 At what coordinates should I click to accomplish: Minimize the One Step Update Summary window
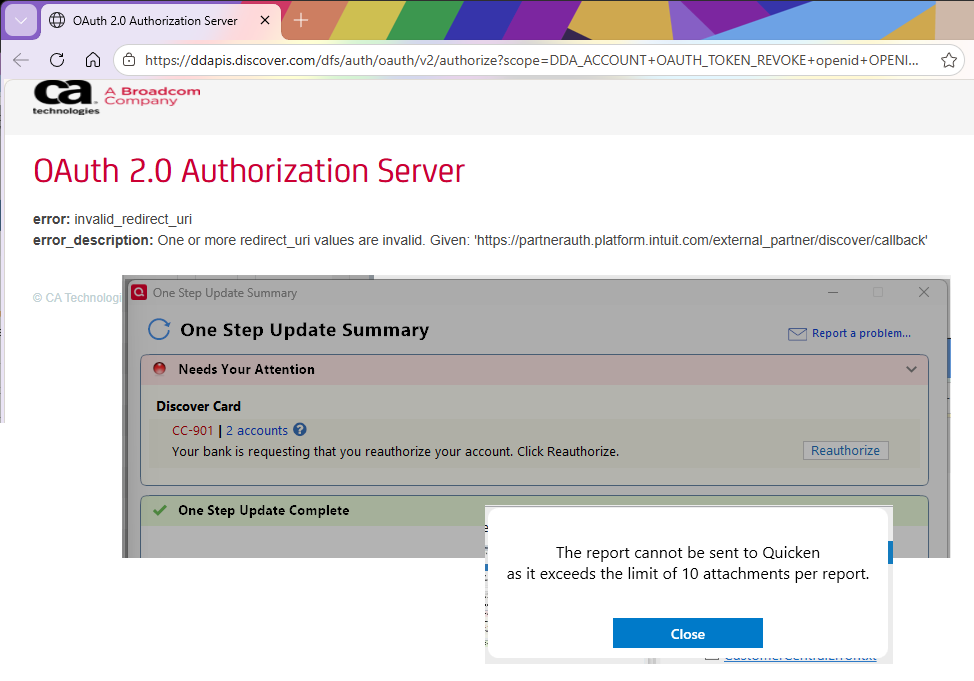click(833, 292)
